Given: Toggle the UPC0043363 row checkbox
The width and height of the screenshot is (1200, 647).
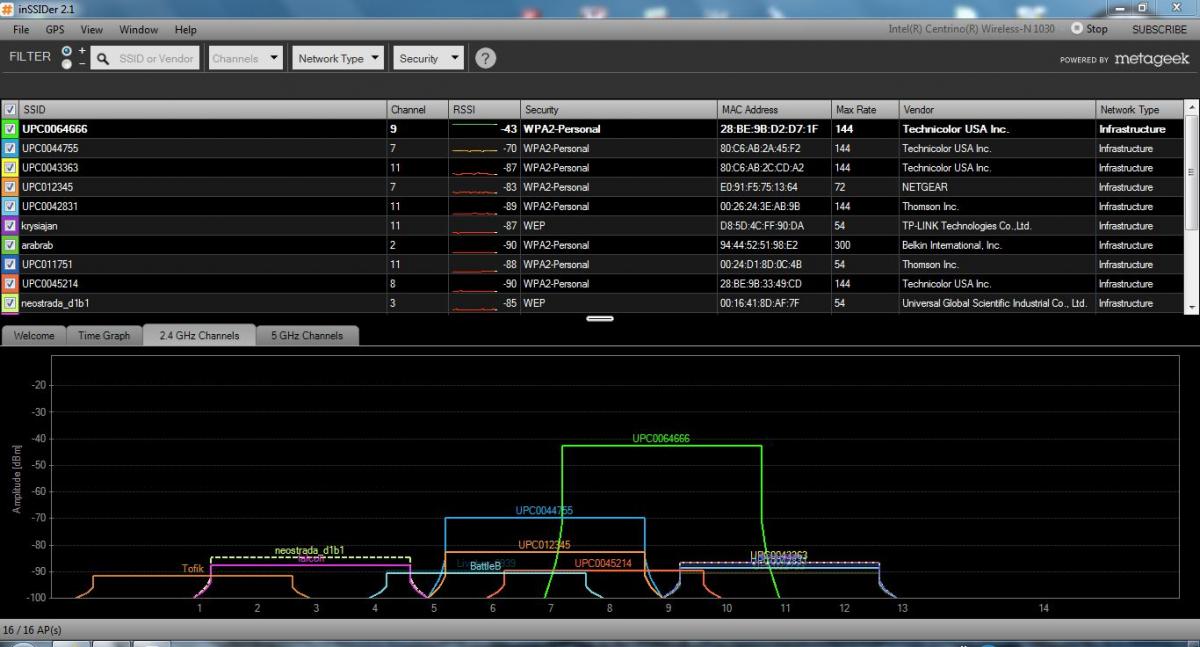Looking at the screenshot, I should [10, 168].
